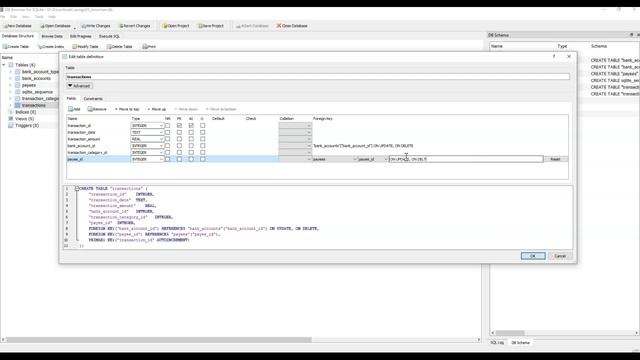
Task: Click the DB Schema panel horizontal scrollbar
Action: [510, 333]
